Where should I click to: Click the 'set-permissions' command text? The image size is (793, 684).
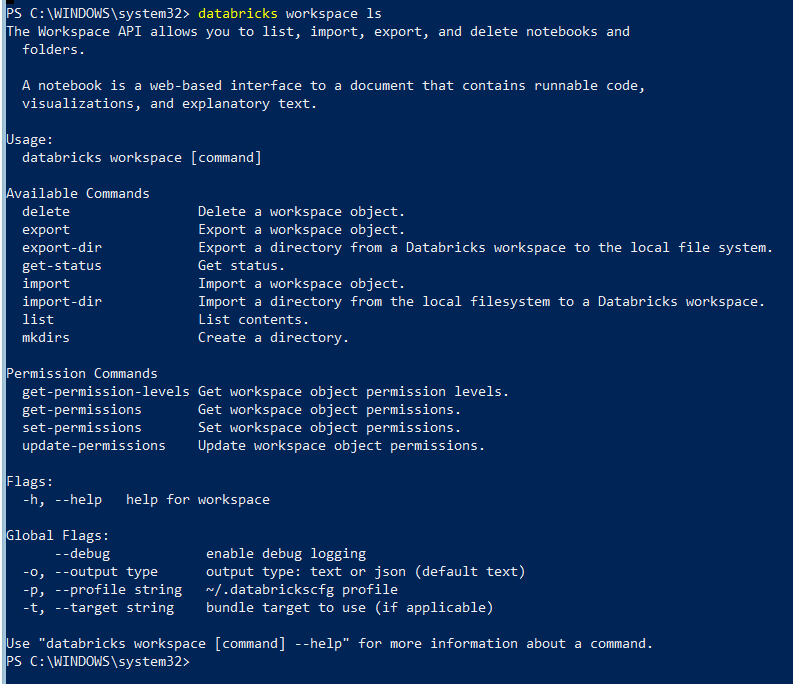pyautogui.click(x=82, y=428)
